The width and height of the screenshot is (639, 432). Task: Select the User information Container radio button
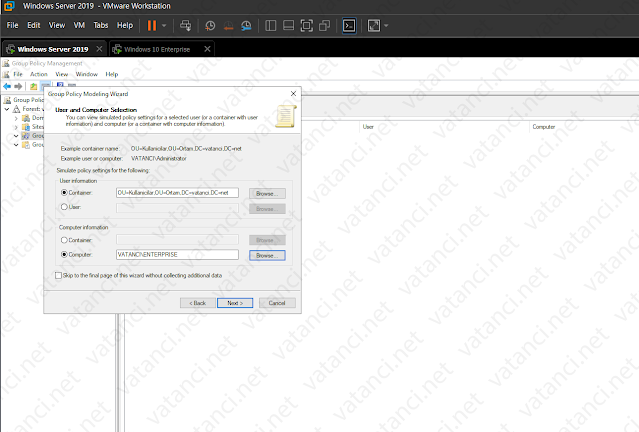[x=64, y=193]
